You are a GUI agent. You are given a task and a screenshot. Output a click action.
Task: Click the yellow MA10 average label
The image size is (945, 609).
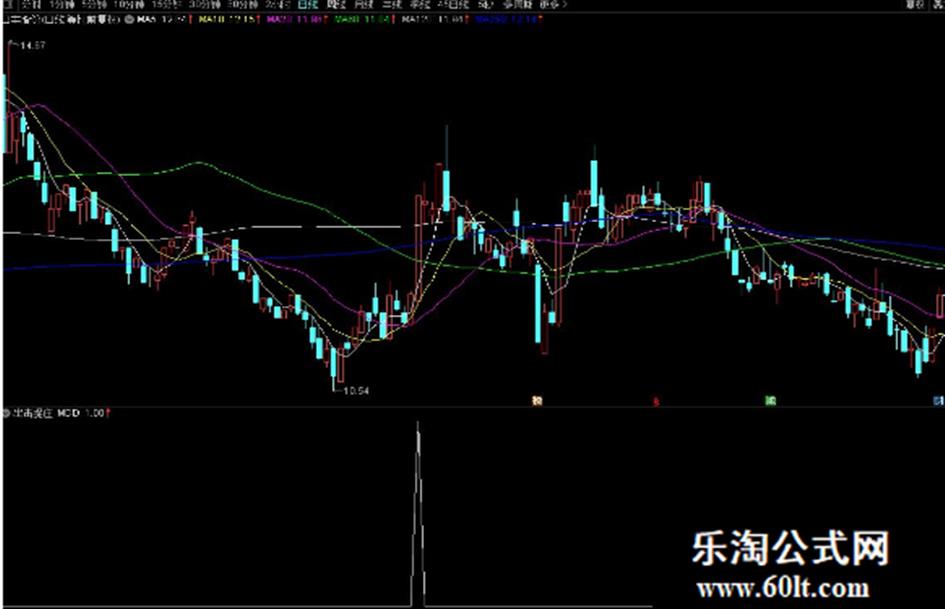coord(227,19)
